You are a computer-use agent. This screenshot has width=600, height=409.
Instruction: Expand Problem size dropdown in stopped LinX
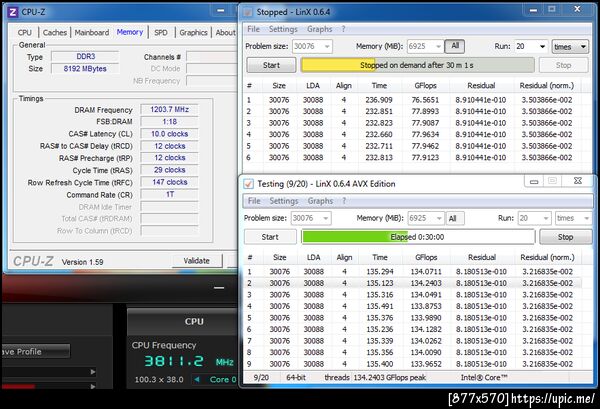pyautogui.click(x=327, y=46)
